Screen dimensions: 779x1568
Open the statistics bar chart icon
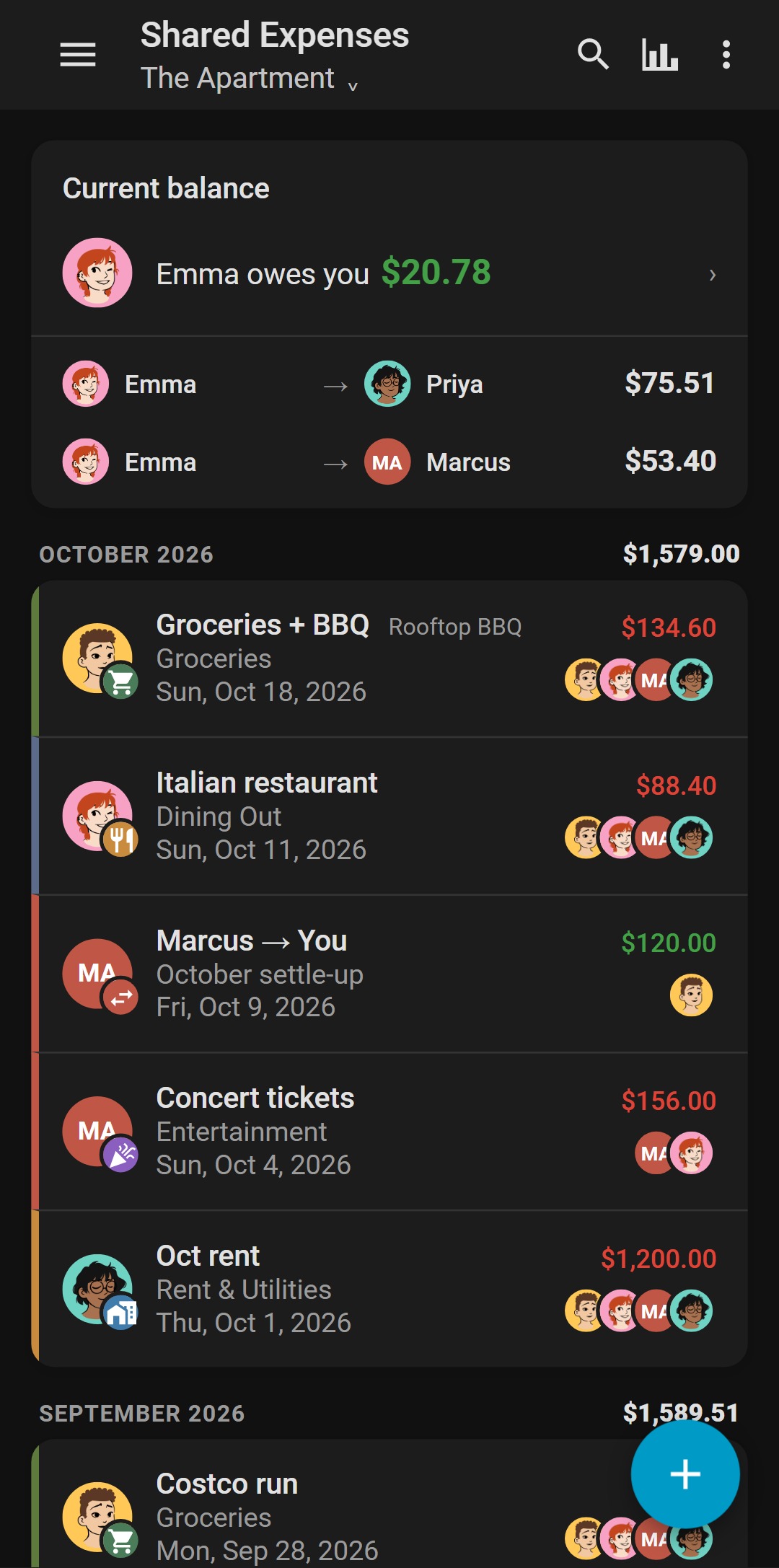coord(660,55)
